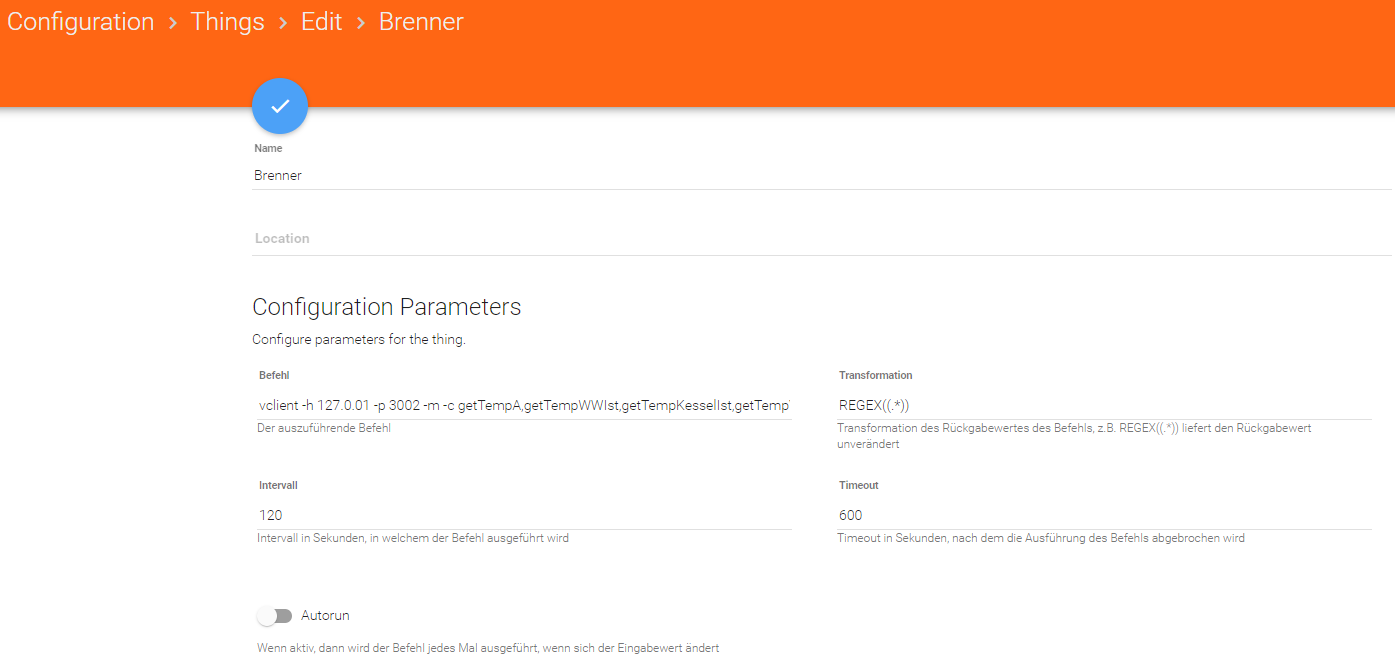Go to Configuration in the breadcrumb
The width and height of the screenshot is (1395, 669).
point(81,22)
